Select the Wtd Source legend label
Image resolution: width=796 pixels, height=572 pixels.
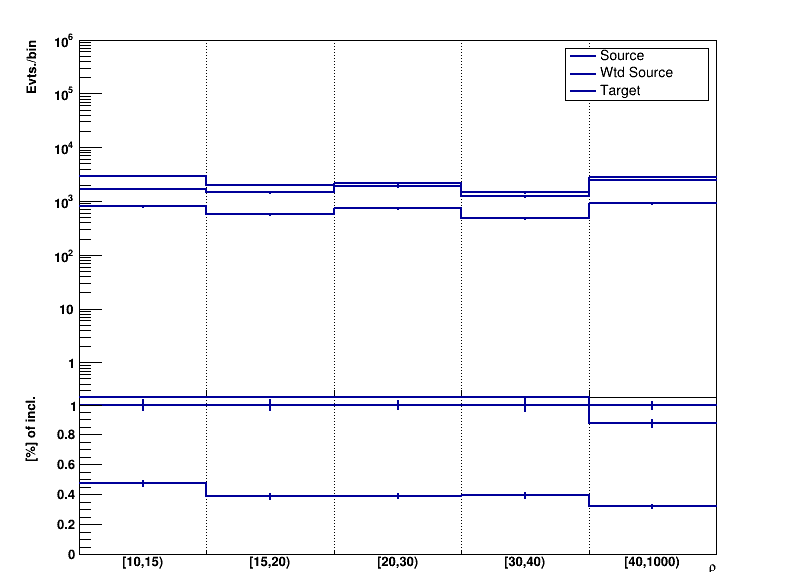(x=636, y=73)
